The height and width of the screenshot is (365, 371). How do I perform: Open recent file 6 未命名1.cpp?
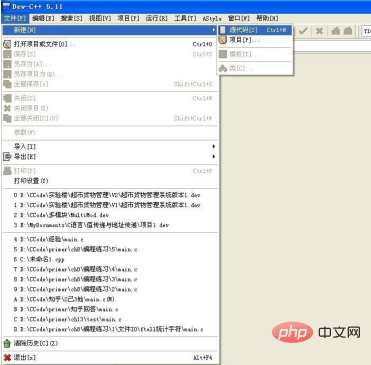(110, 259)
